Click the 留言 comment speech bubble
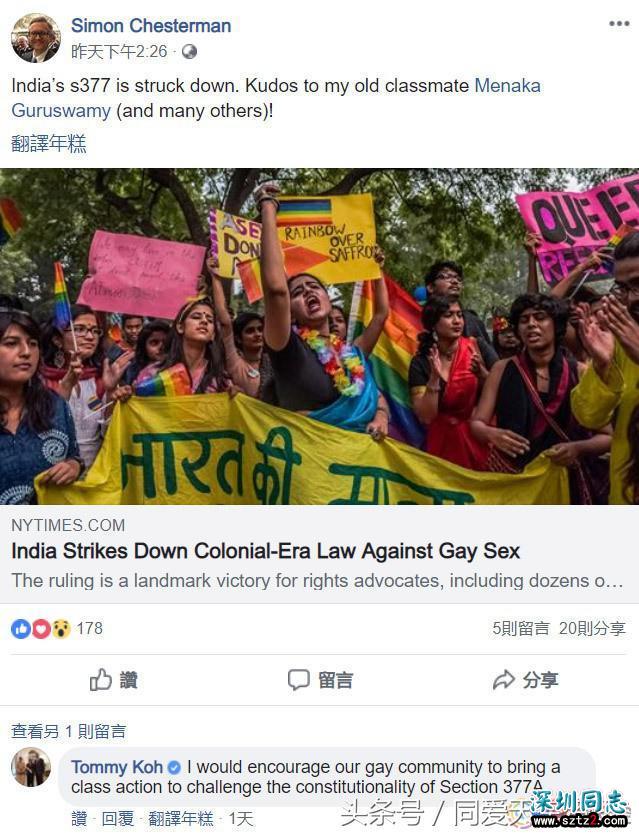The height and width of the screenshot is (838, 639). [x=320, y=680]
